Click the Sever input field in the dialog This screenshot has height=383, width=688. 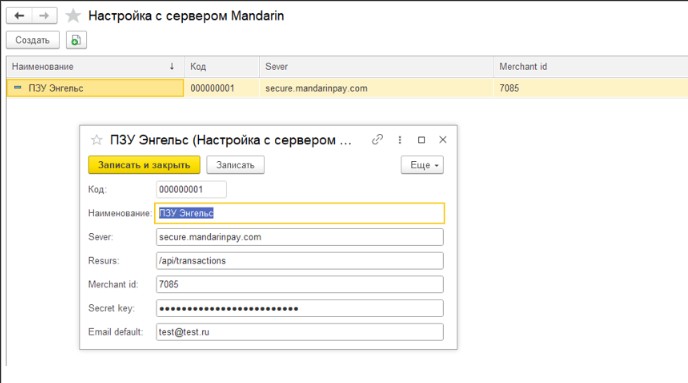pos(300,237)
